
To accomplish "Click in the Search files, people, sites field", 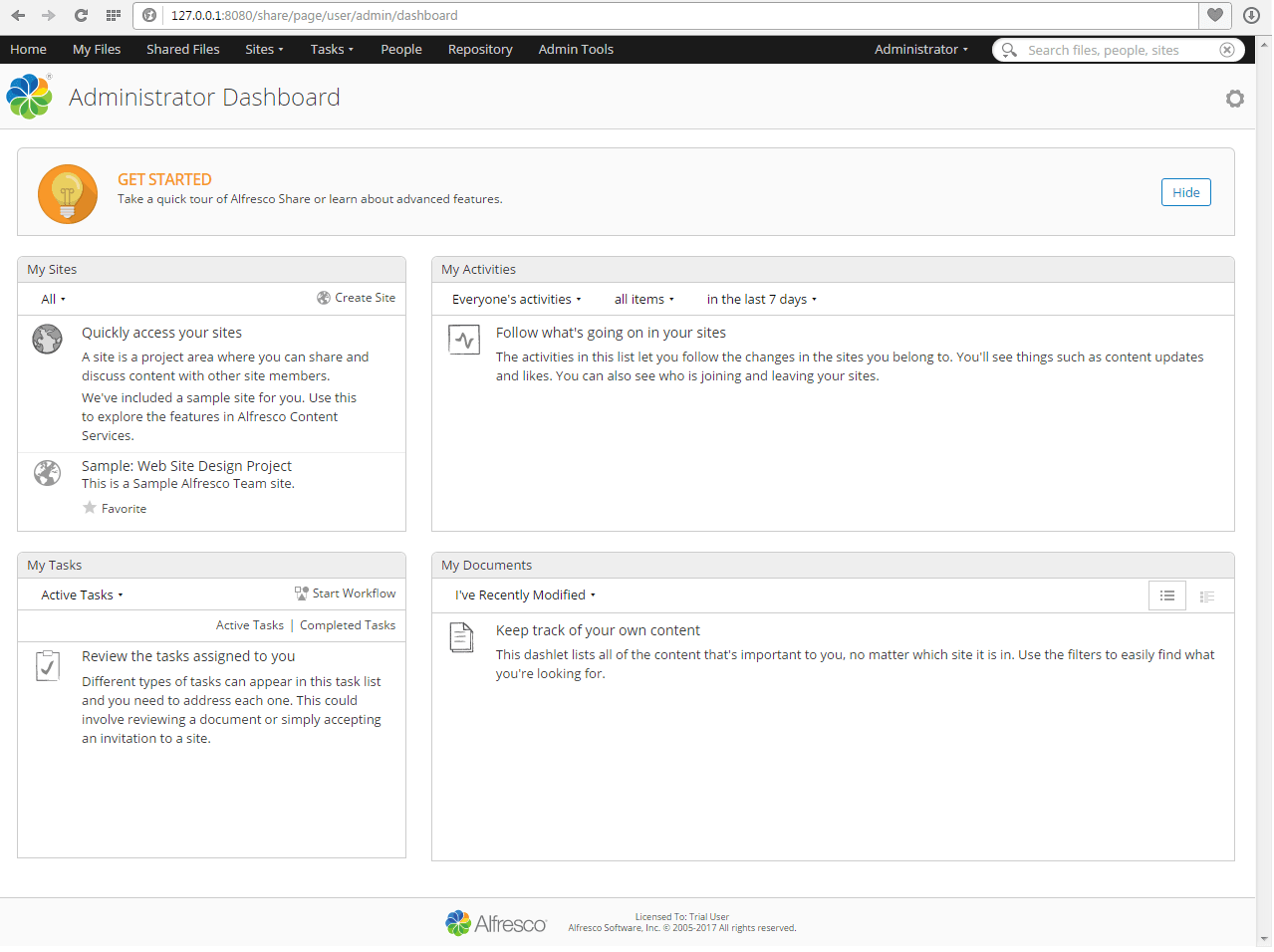I will [1118, 50].
